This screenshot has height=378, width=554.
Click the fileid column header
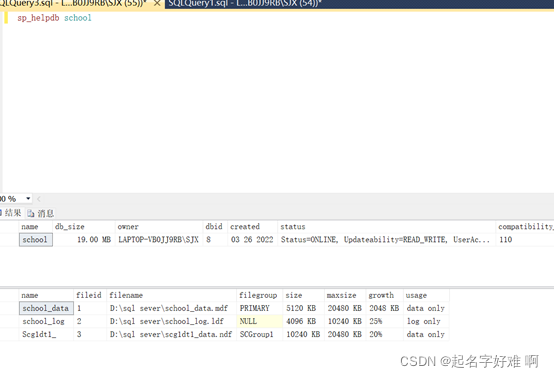pyautogui.click(x=90, y=295)
